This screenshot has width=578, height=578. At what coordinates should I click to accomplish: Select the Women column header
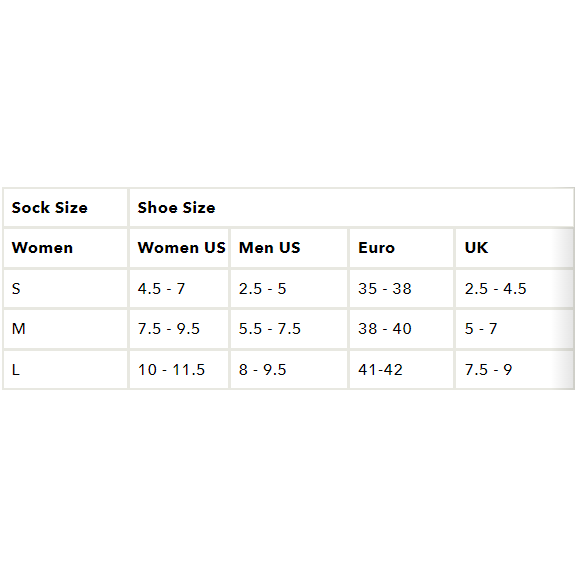[65, 248]
